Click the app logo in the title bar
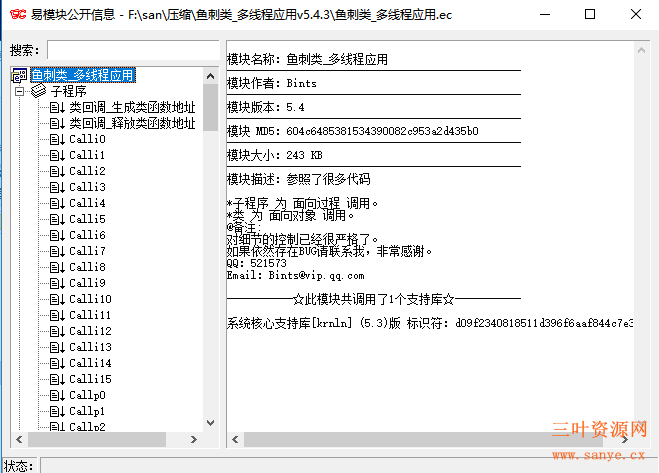Image resolution: width=659 pixels, height=473 pixels. pos(18,15)
